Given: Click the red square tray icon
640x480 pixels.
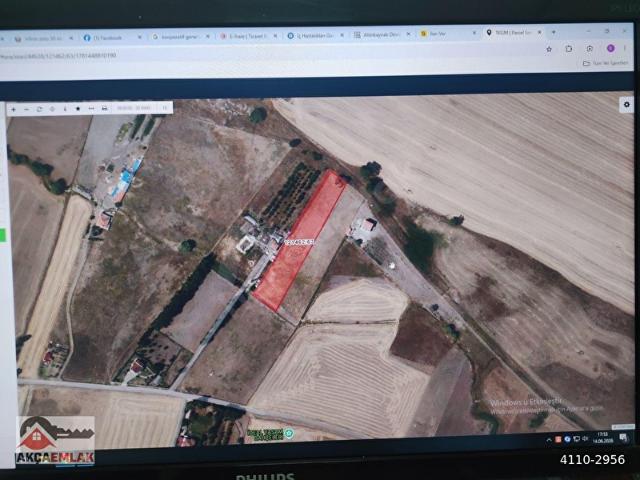Looking at the screenshot, I should pyautogui.click(x=558, y=440).
